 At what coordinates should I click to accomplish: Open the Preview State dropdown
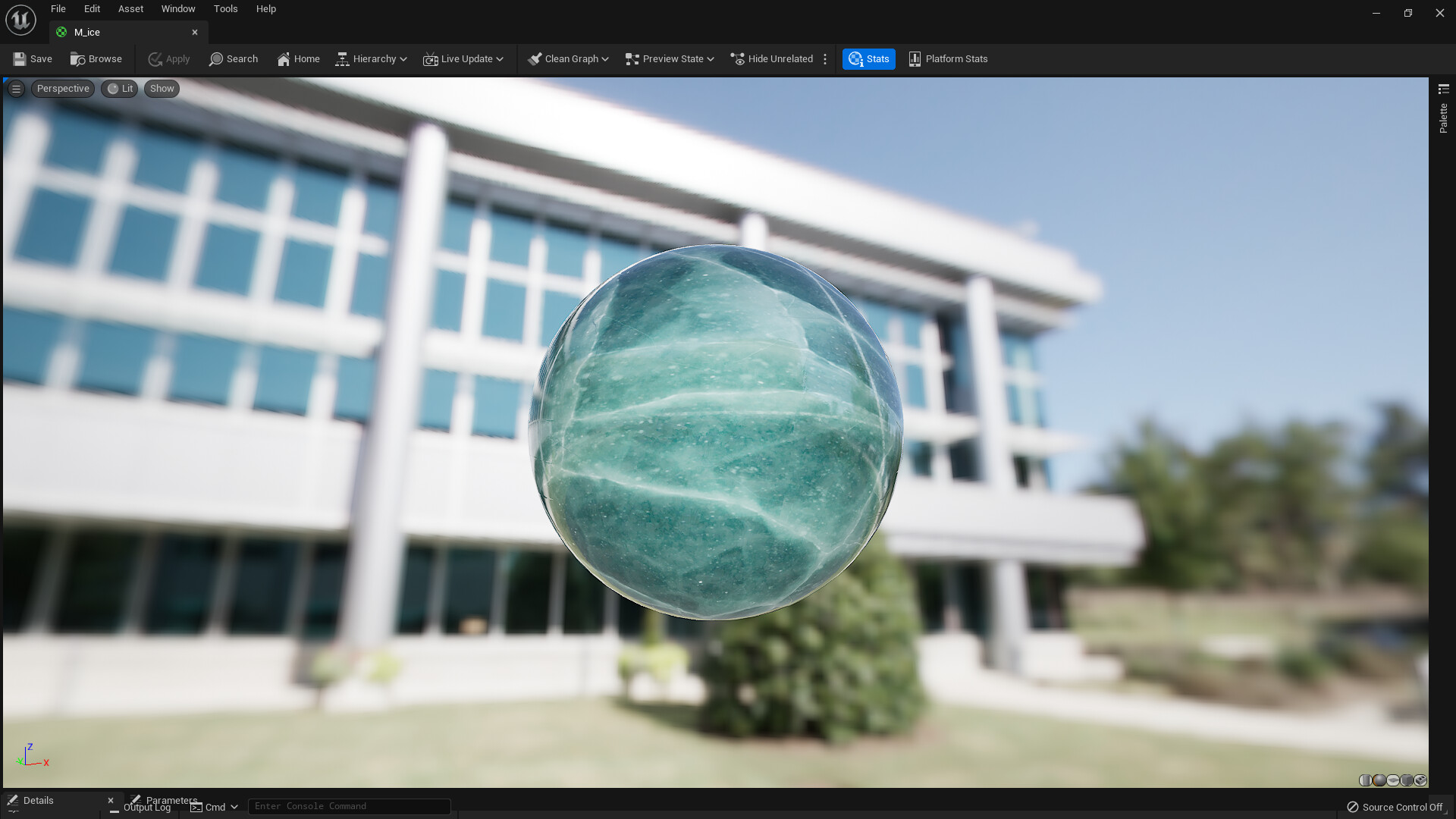(x=669, y=58)
